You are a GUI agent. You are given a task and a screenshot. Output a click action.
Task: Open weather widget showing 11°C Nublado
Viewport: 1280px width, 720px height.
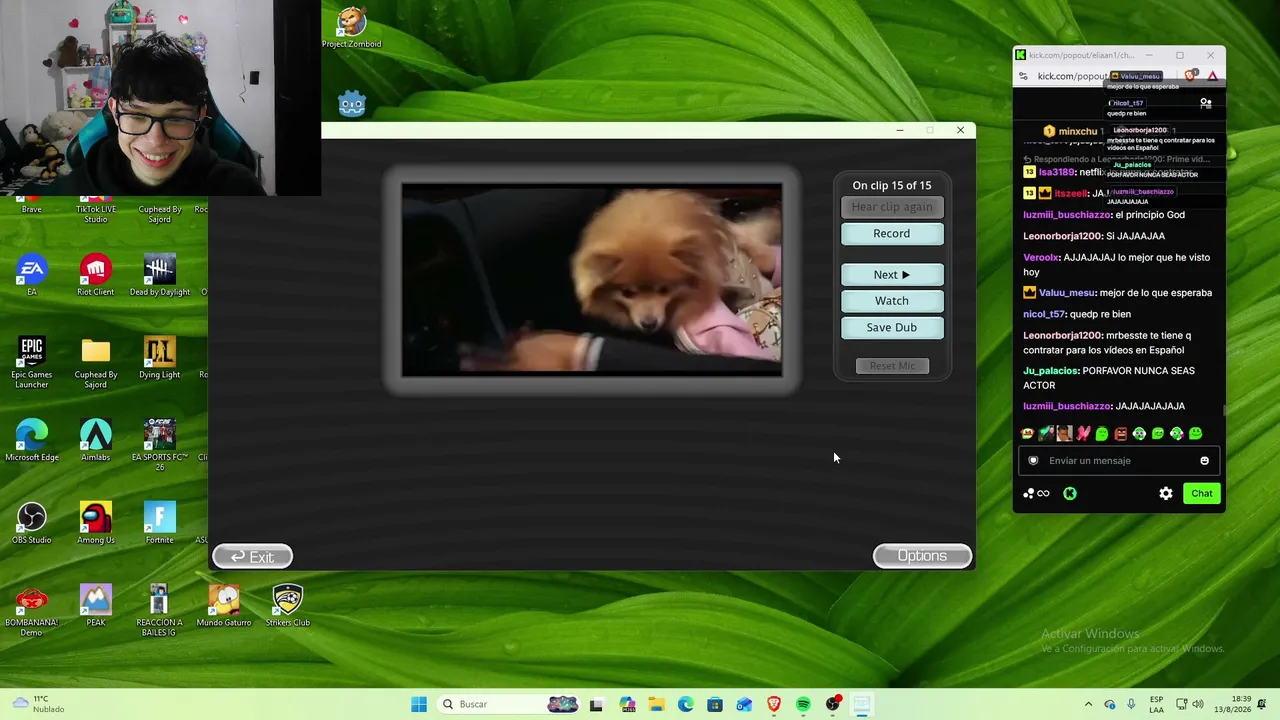tap(39, 704)
